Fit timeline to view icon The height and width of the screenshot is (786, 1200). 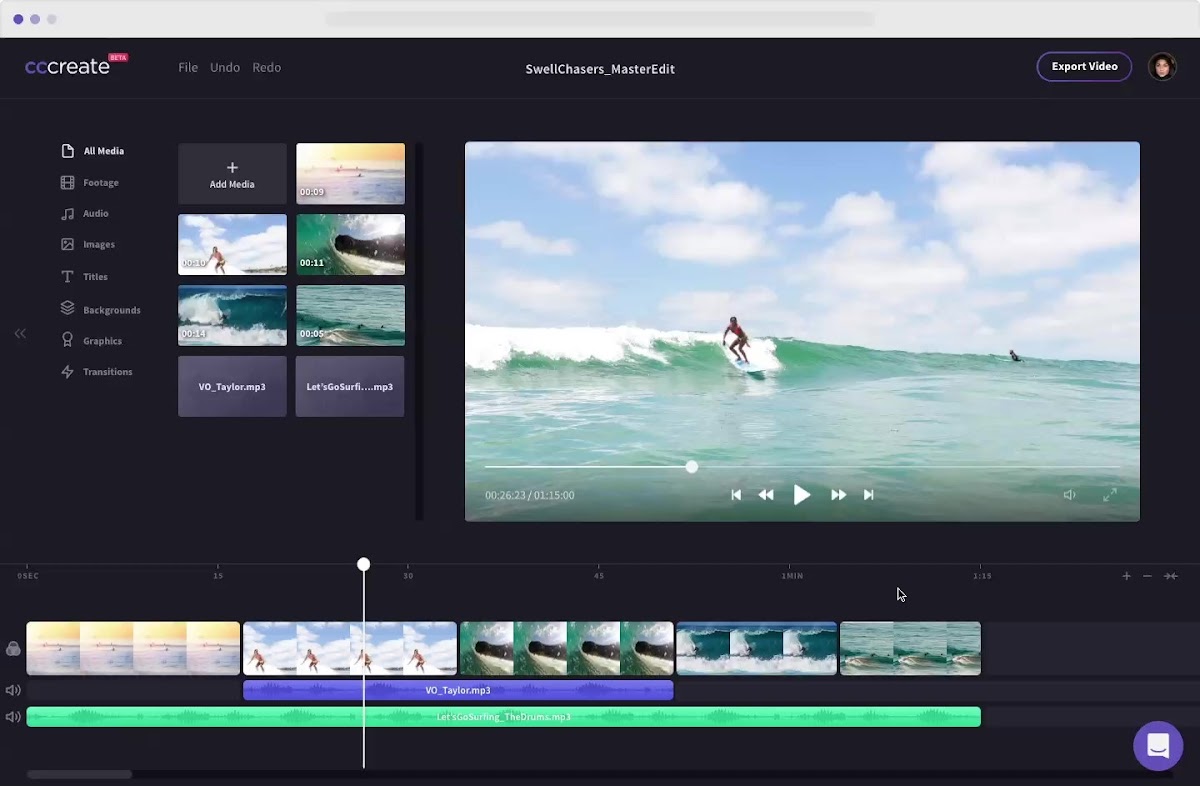(x=1170, y=576)
